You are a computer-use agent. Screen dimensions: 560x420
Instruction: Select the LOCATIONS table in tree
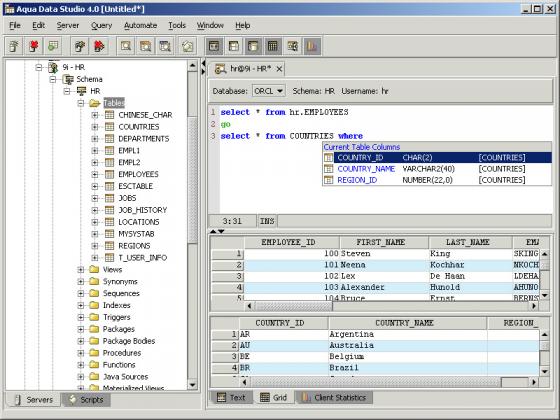coord(139,222)
